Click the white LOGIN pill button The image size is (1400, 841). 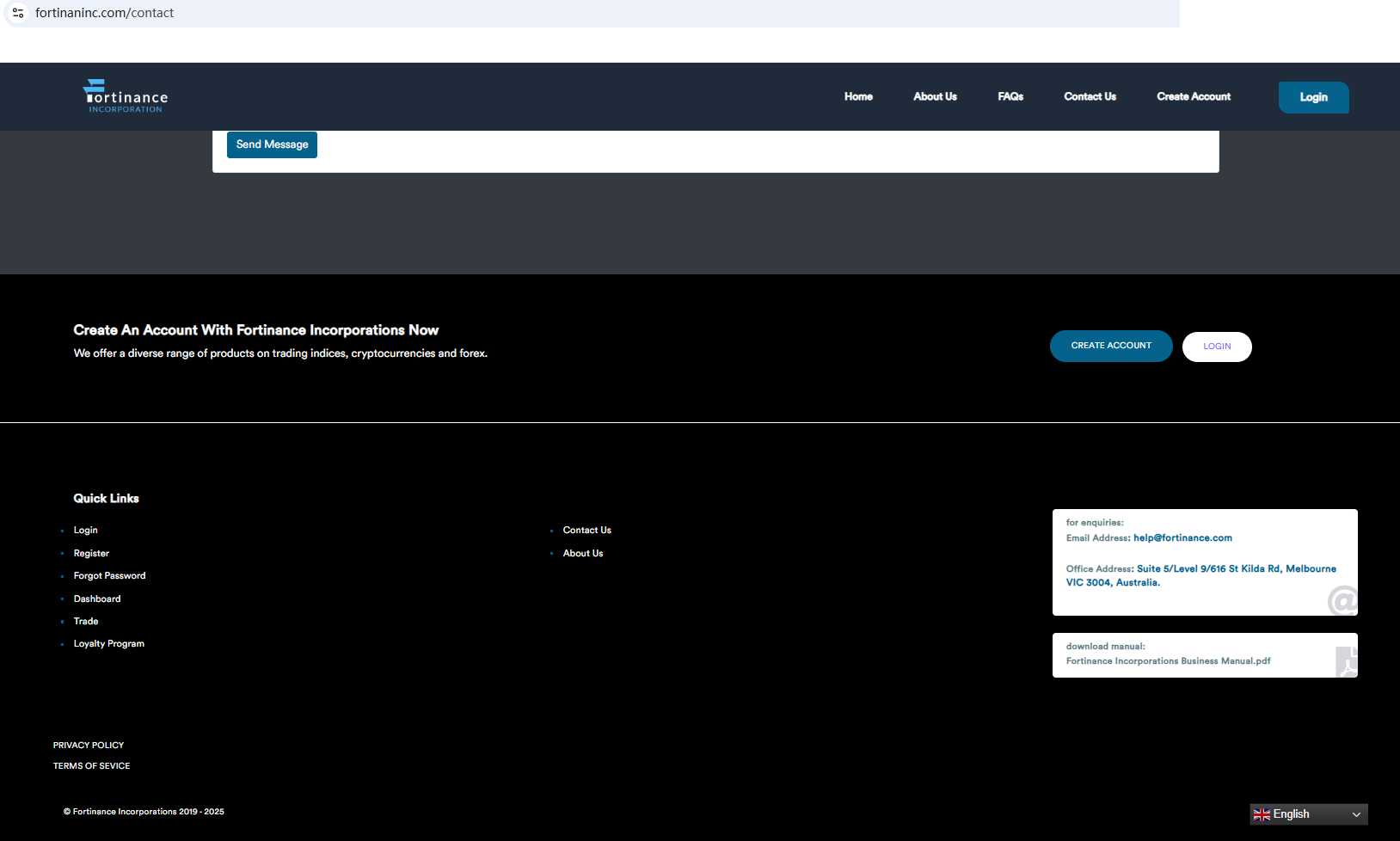[1217, 347]
